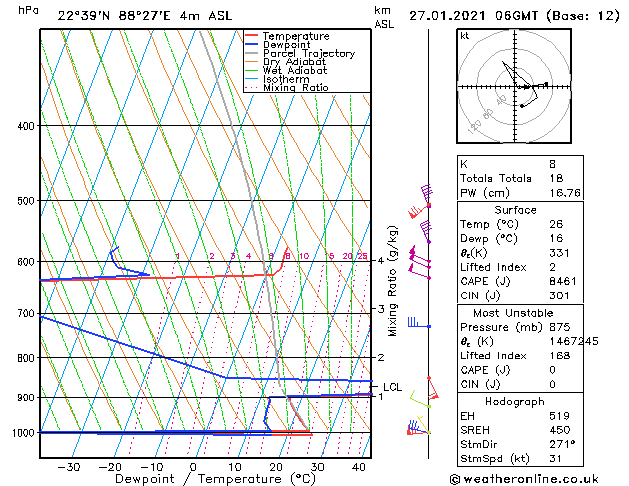This screenshot has width=629, height=486.
Task: Click the 22°39'N 88°27'E station title
Action: click(114, 16)
